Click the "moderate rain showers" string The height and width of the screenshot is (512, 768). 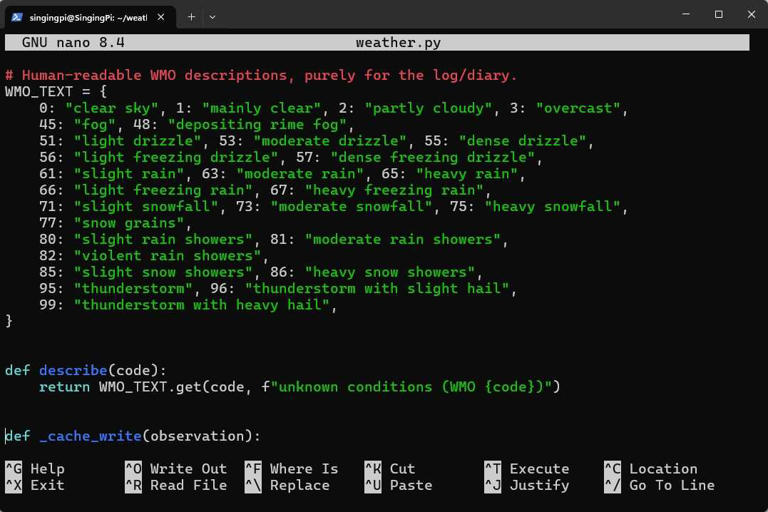click(403, 240)
